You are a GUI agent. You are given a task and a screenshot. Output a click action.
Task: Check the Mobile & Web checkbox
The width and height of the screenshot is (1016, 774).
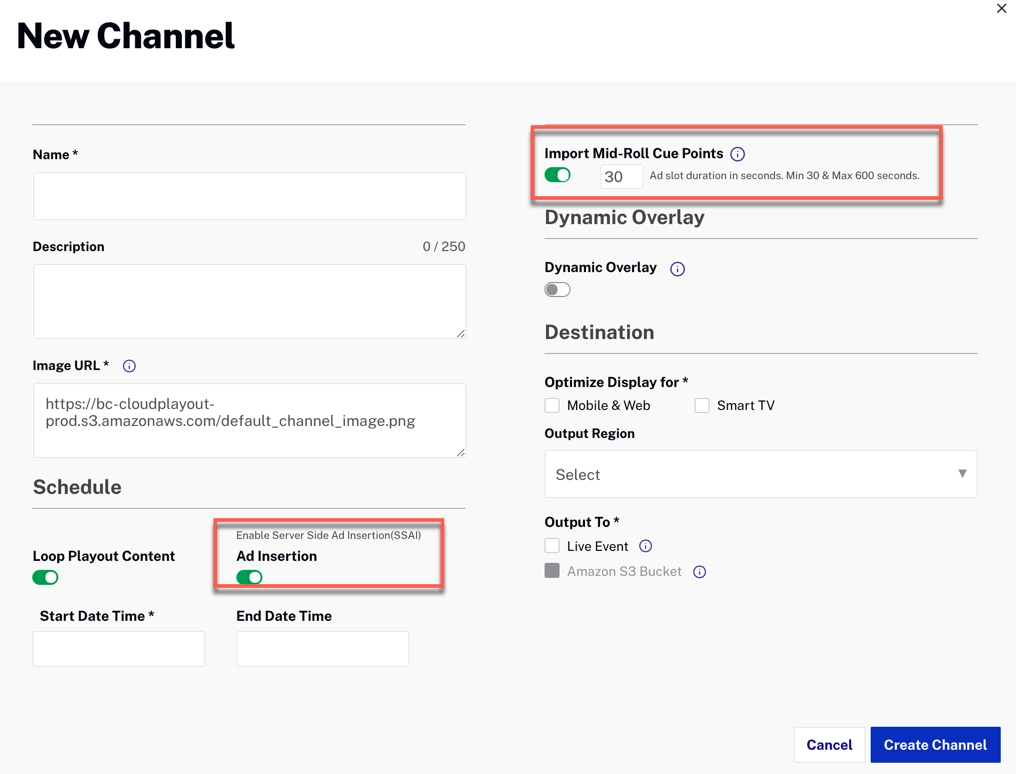(552, 405)
